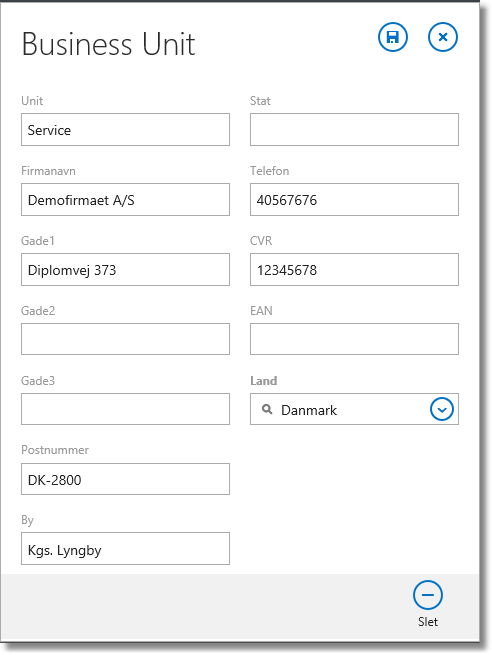The image size is (492, 655).
Task: Click the bold Land field label
Action: [x=264, y=381]
